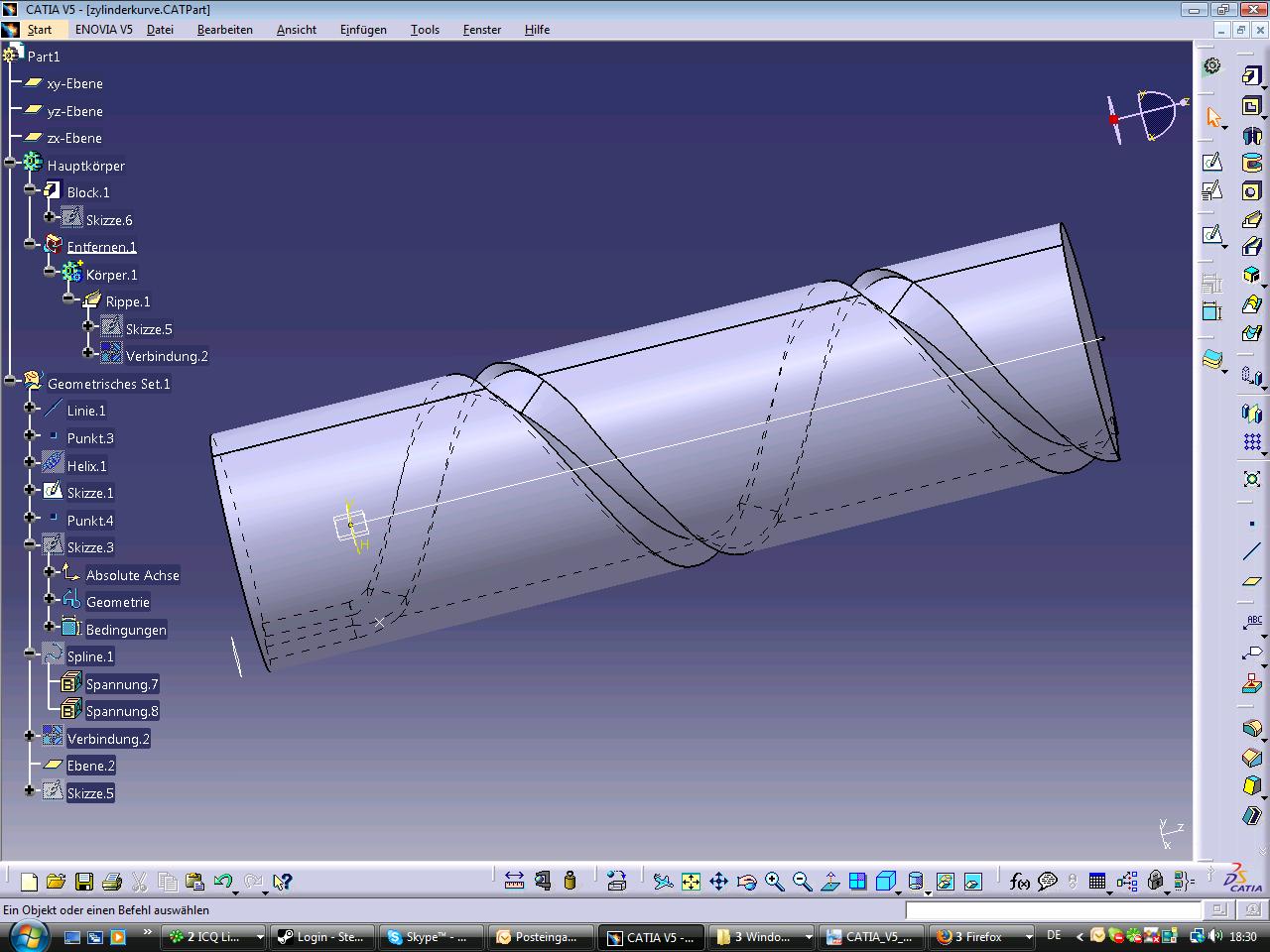Collapse the Rippe.1 node
Viewport: 1270px width, 952px height.
(x=68, y=297)
